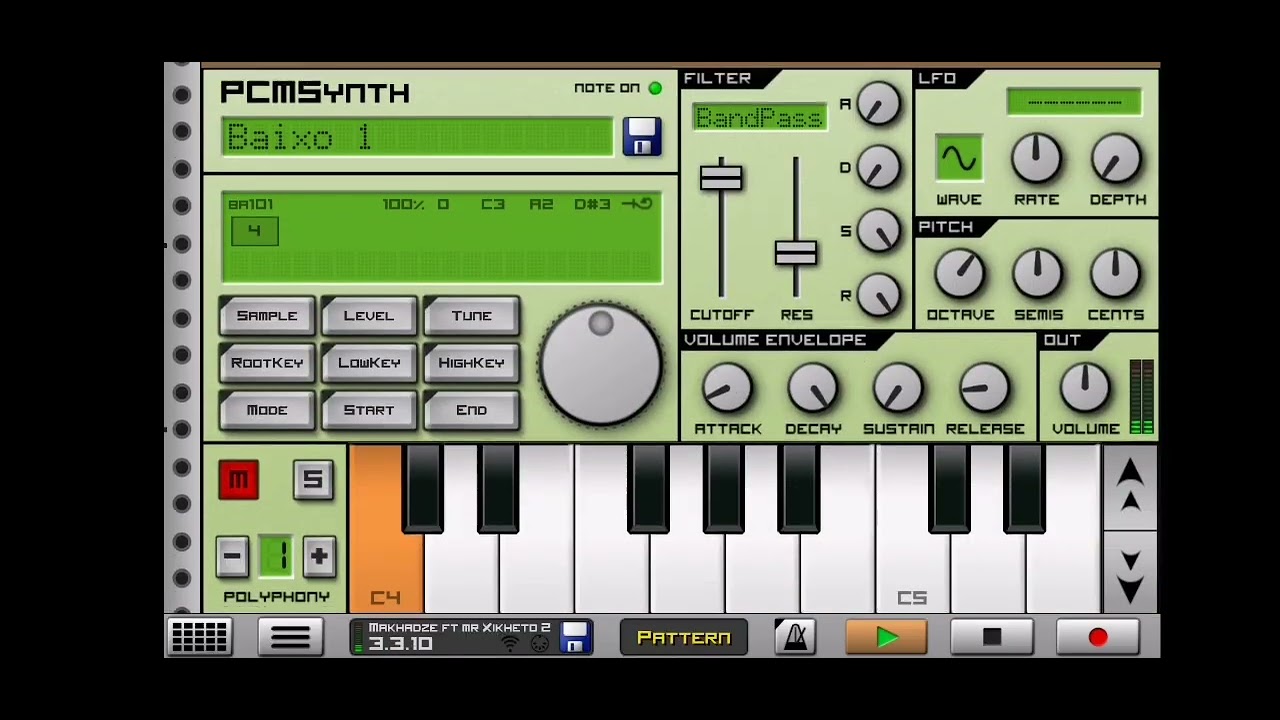Click the polyphony value display
The width and height of the screenshot is (1280, 720).
tap(276, 556)
